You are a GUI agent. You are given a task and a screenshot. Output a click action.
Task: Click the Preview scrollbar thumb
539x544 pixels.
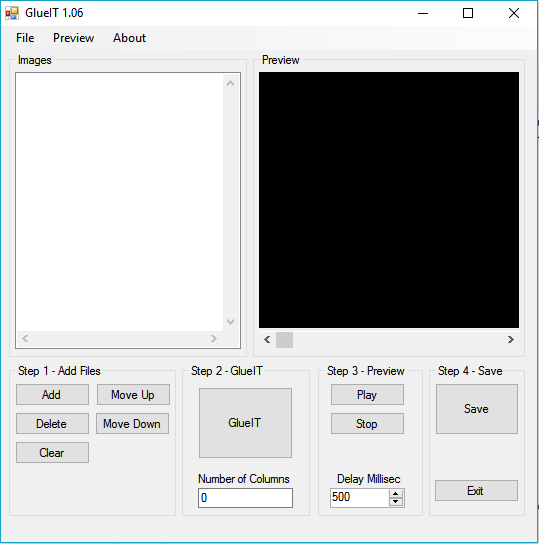[x=284, y=340]
